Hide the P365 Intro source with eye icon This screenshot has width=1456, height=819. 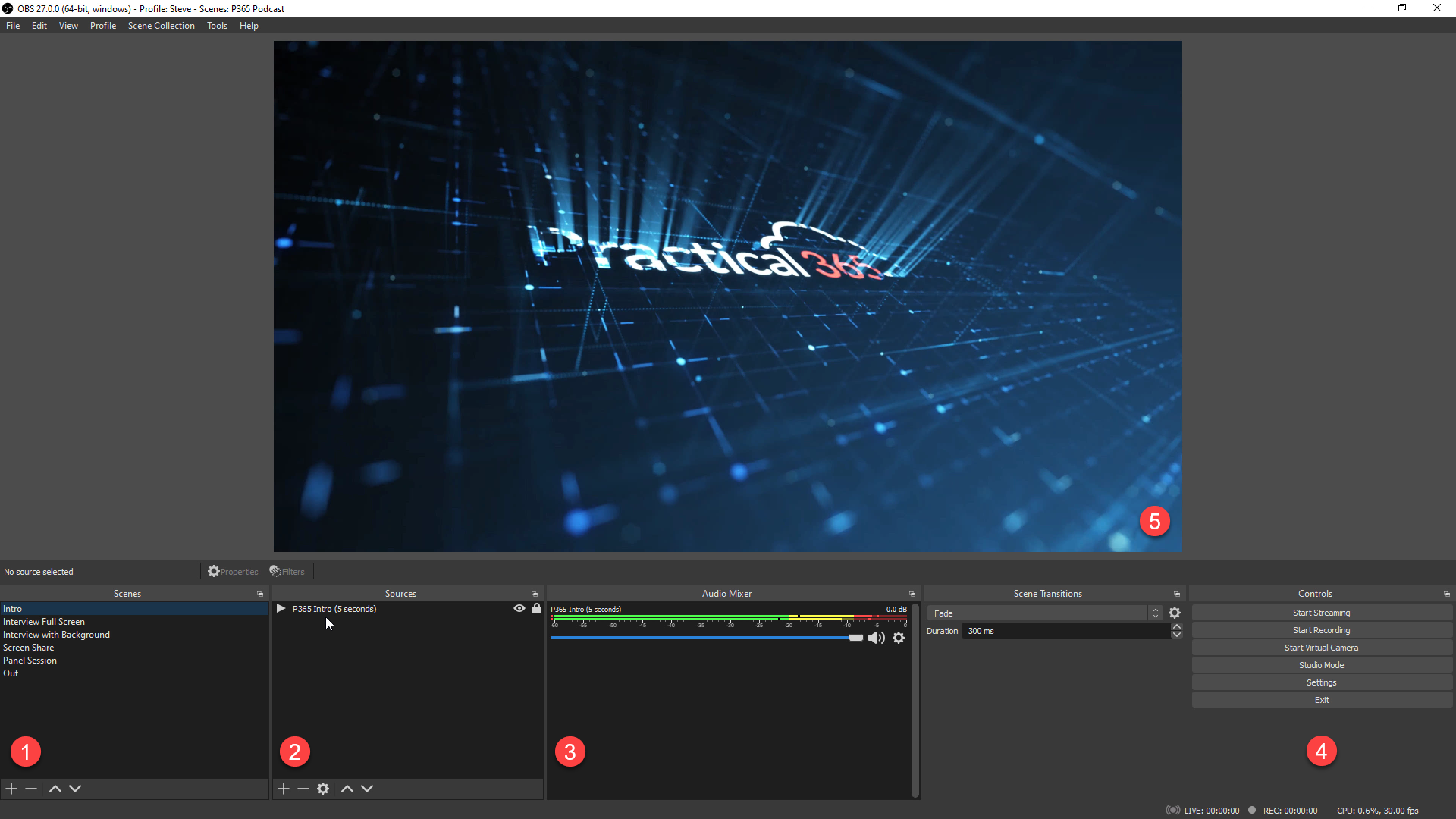click(519, 608)
